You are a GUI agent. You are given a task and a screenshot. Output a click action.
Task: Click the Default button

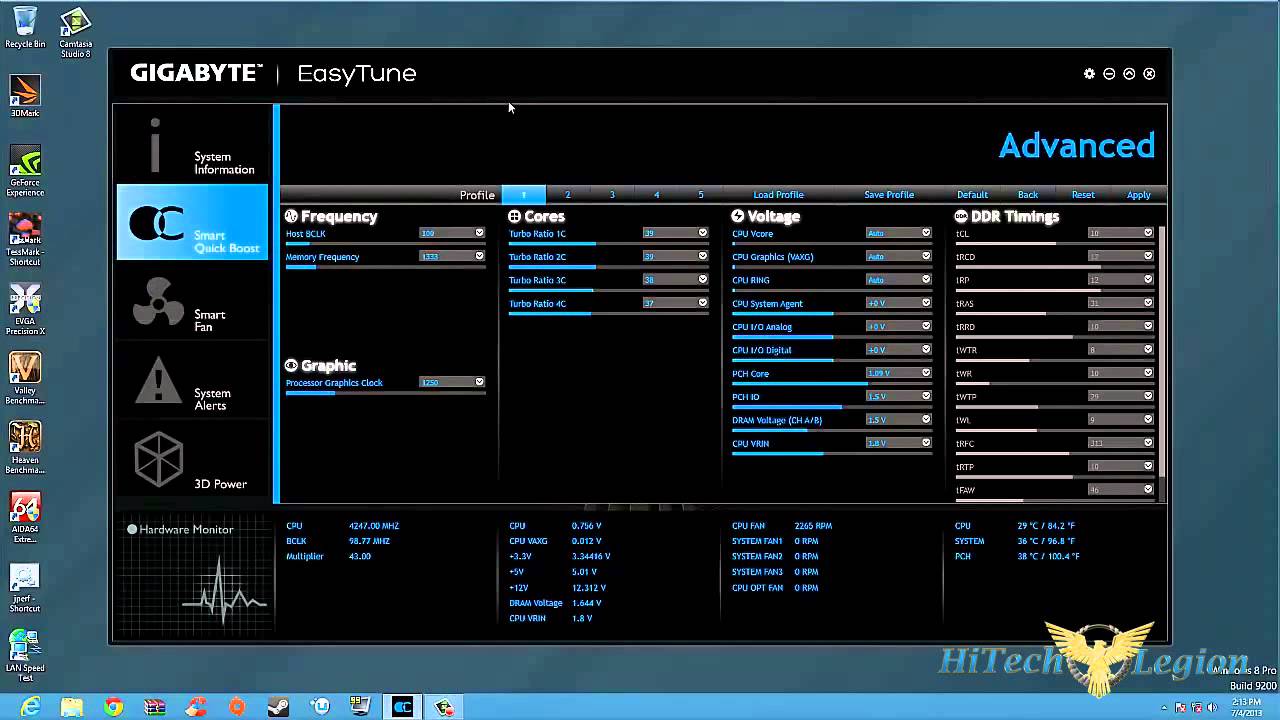972,195
